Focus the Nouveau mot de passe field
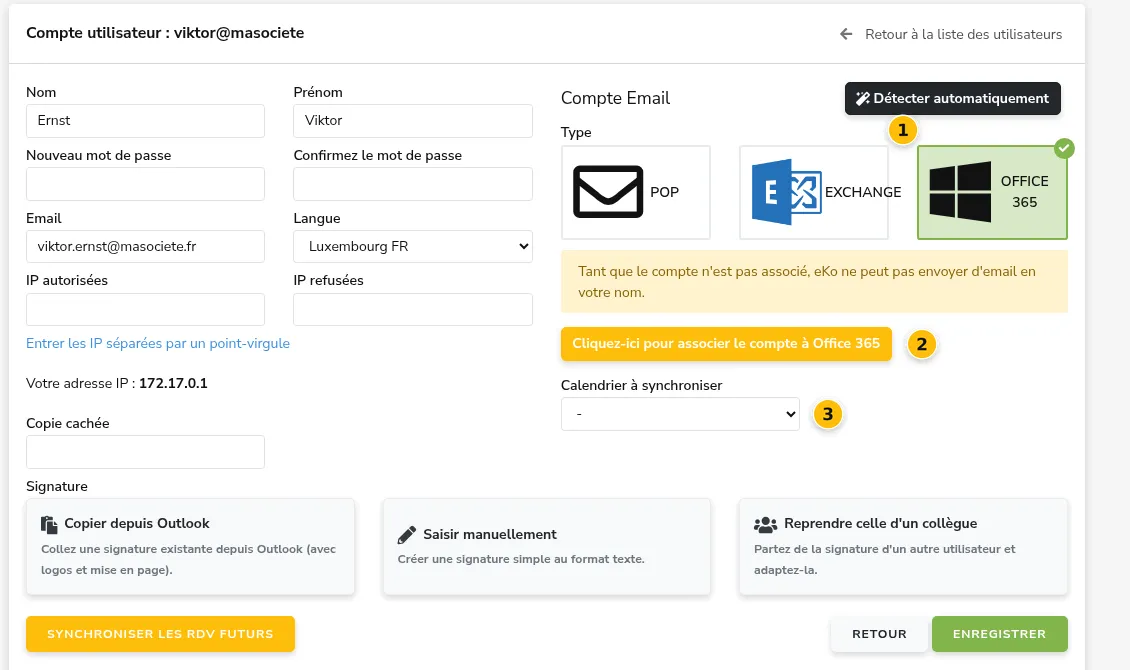Viewport: 1130px width, 670px height. pos(146,184)
